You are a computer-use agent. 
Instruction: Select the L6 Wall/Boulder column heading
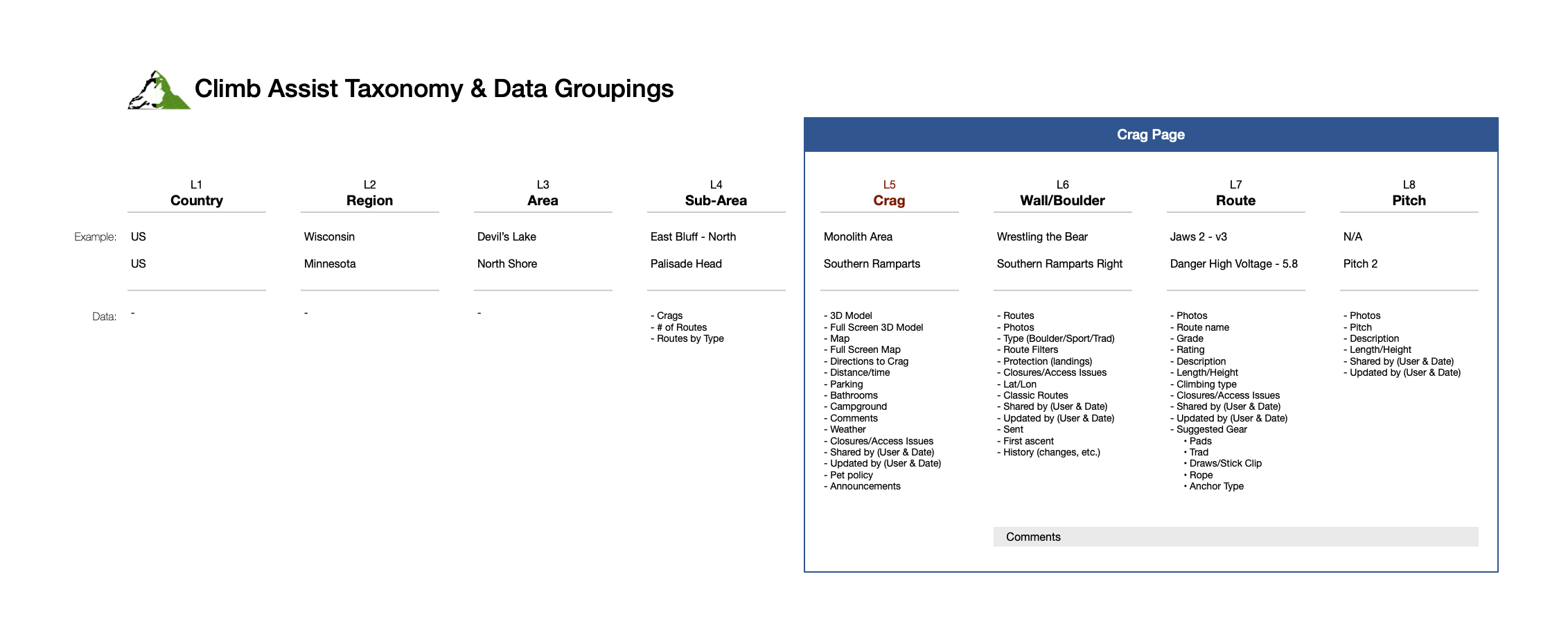(x=1063, y=193)
